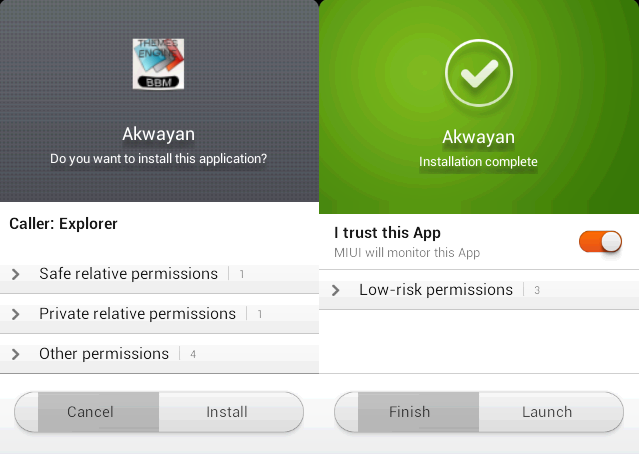Click the count badge next to Other permissions
Viewport: 639px width, 454px height.
(x=193, y=355)
